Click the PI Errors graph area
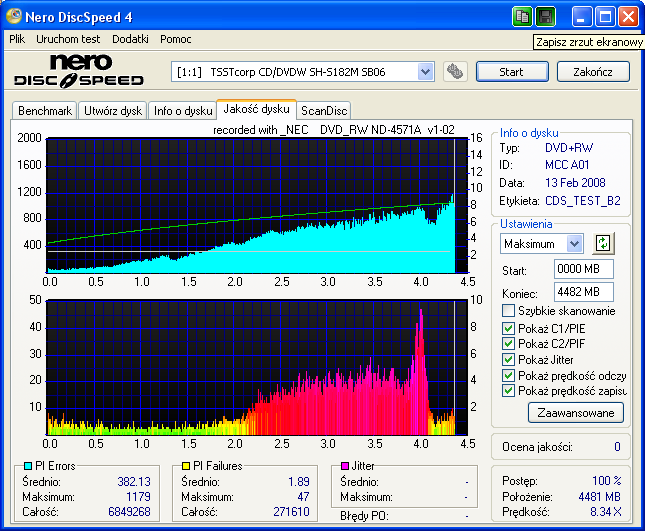The width and height of the screenshot is (645, 531). 258,206
